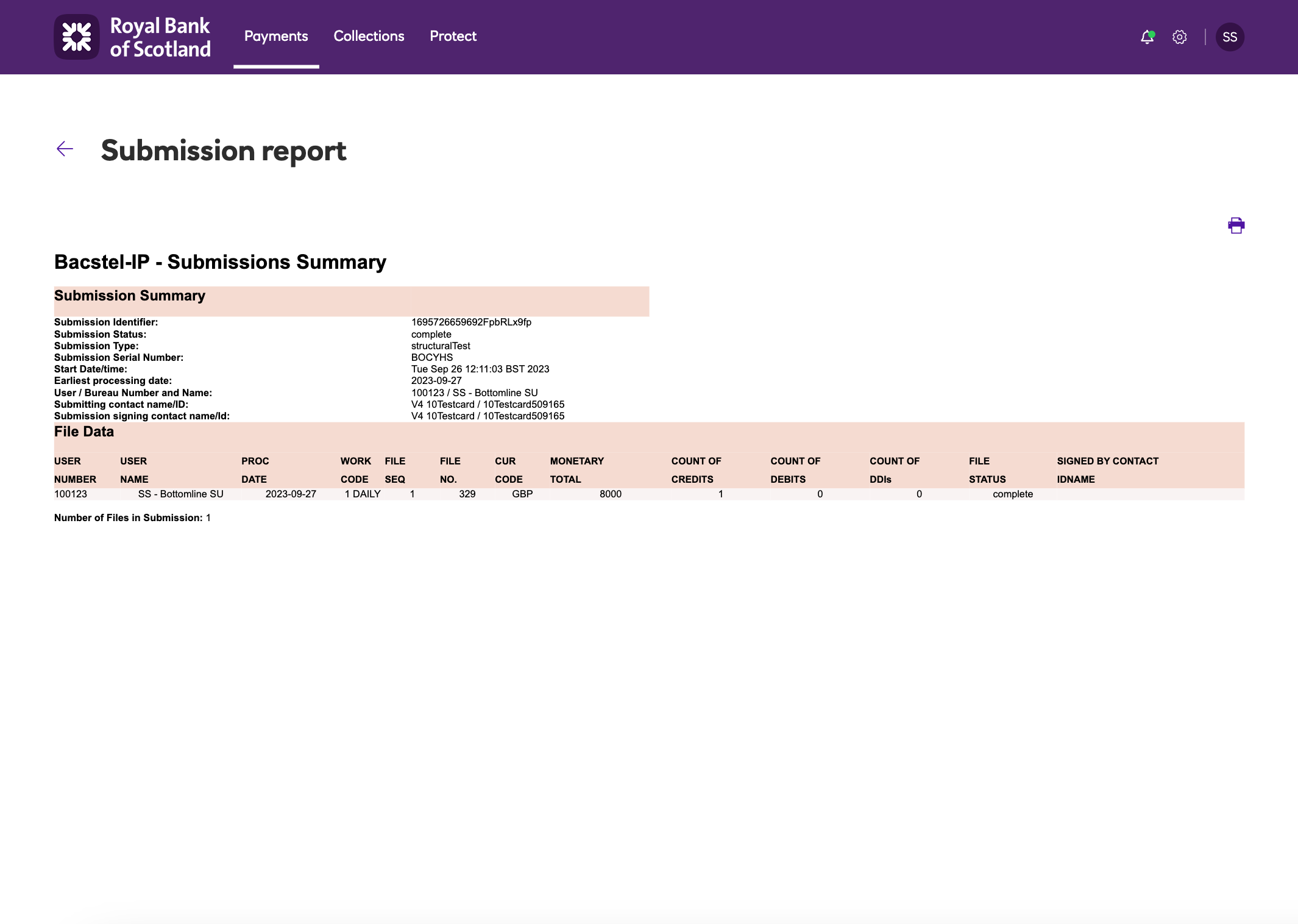Click SS - Bottomline SU in the file row

[x=181, y=494]
